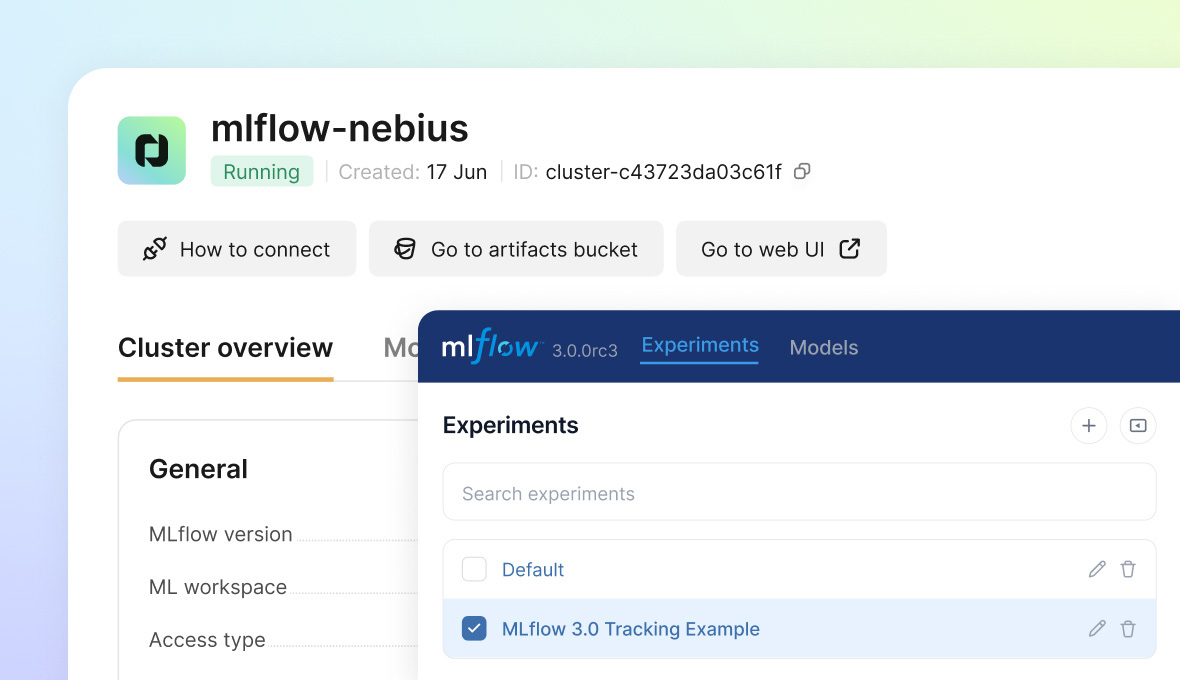Click the external link icon on Go to web UI
Viewport: 1180px width, 680px height.
pos(850,249)
